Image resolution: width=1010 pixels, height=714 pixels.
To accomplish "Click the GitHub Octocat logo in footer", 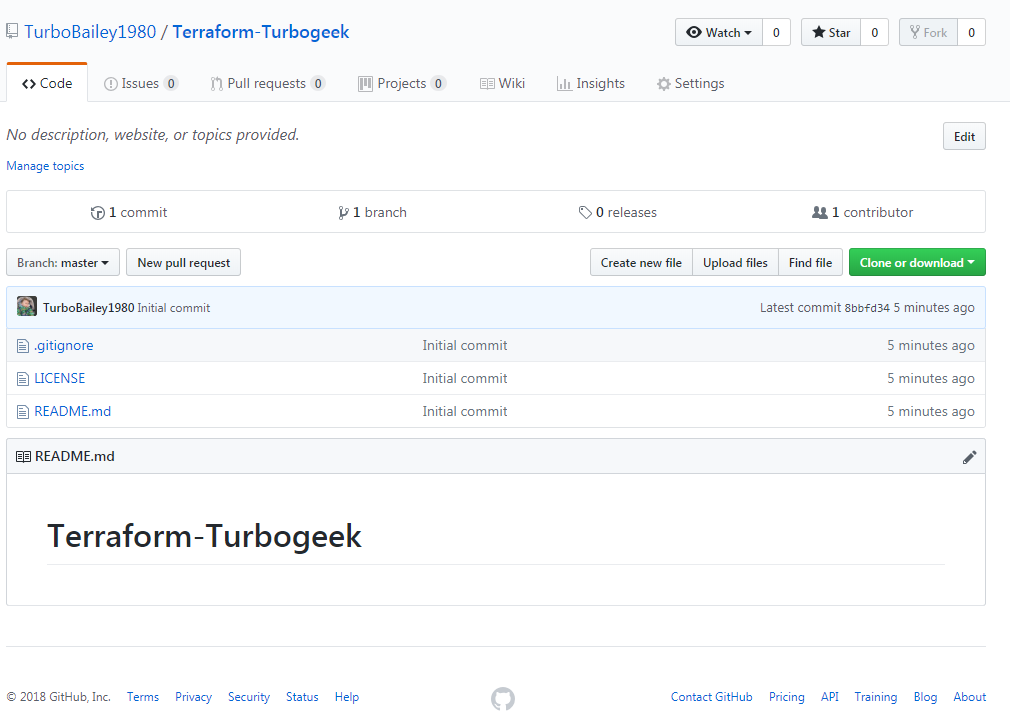I will 503,699.
